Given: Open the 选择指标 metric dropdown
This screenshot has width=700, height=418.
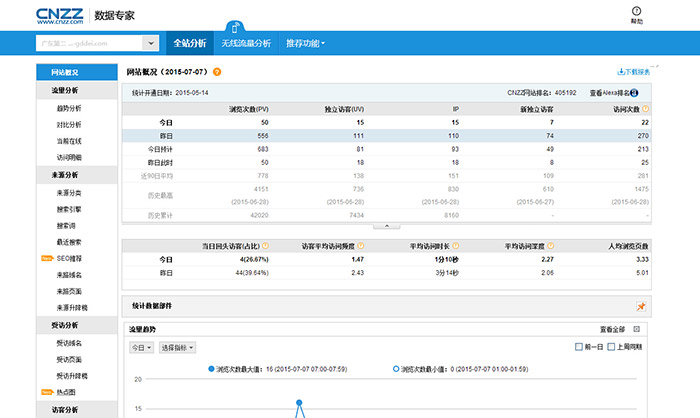Looking at the screenshot, I should [177, 347].
